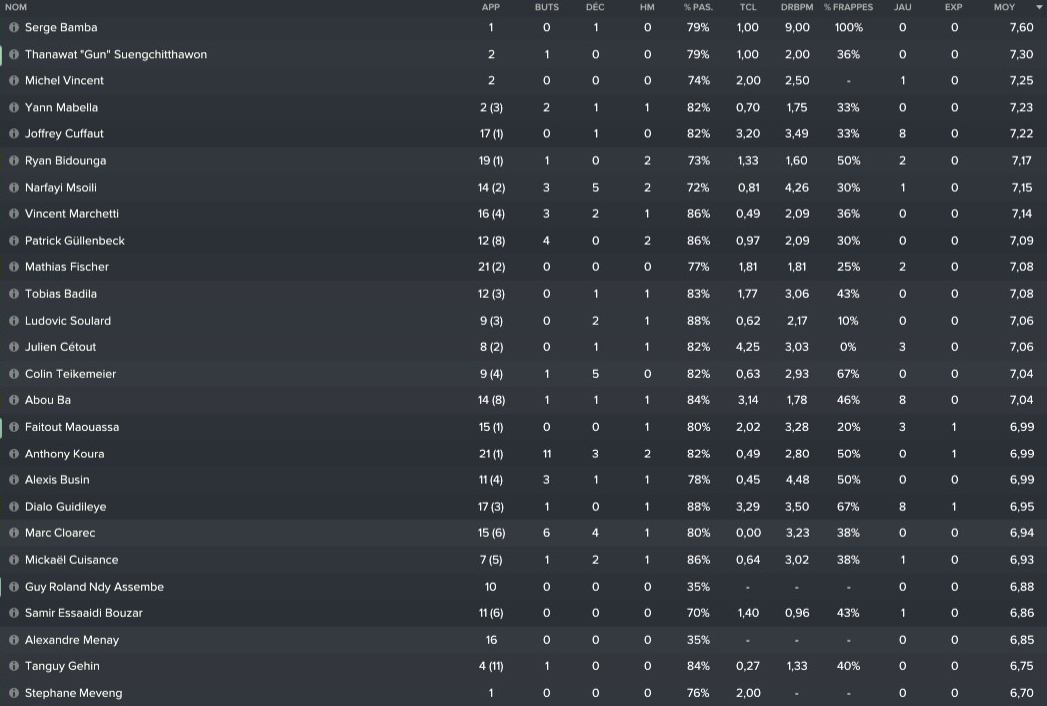Click info icon beside Stephane Meveng
The image size is (1047, 706).
14,693
